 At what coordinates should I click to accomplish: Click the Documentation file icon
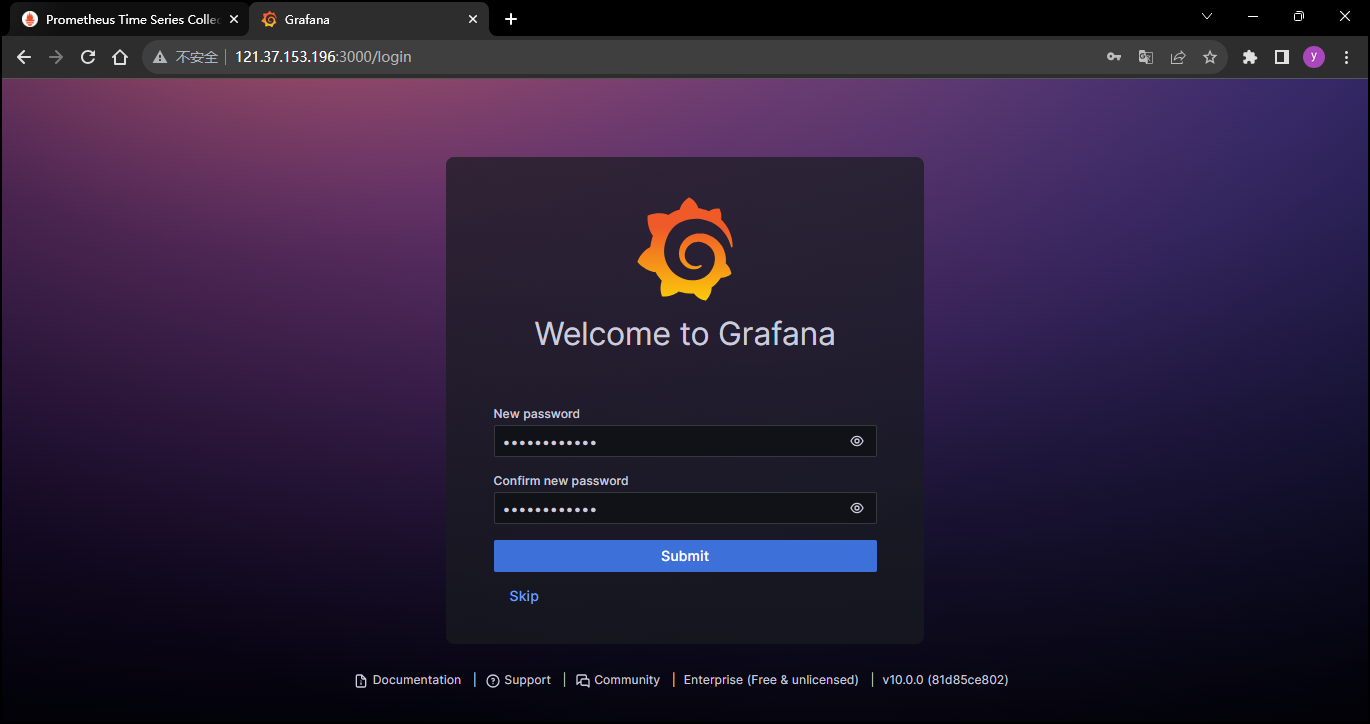point(361,681)
